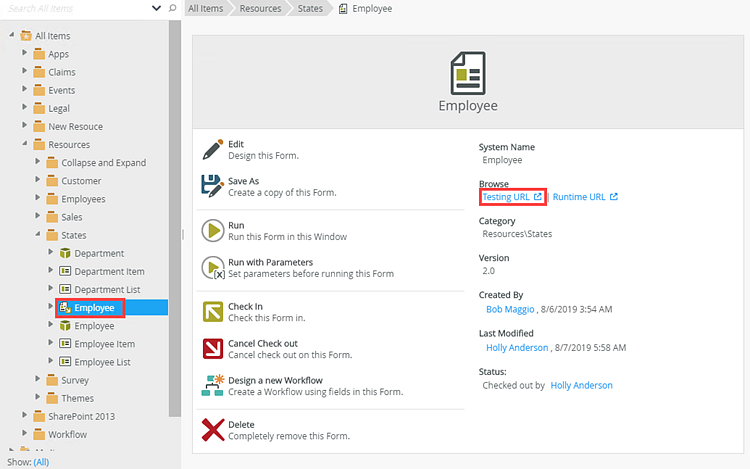This screenshot has height=469, width=750.
Task: Go to All Items breadcrumb
Action: pyautogui.click(x=206, y=8)
